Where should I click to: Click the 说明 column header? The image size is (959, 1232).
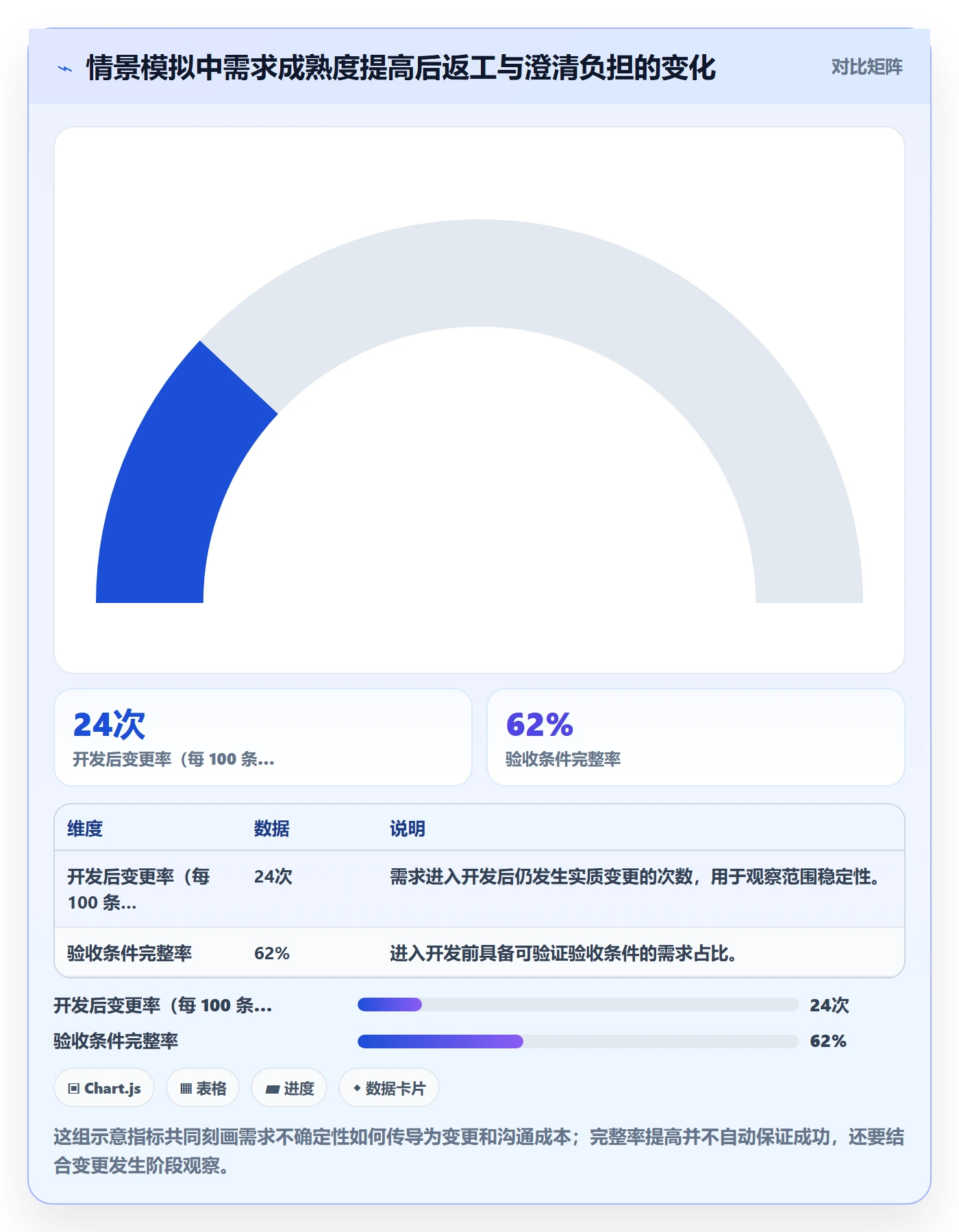(x=408, y=828)
